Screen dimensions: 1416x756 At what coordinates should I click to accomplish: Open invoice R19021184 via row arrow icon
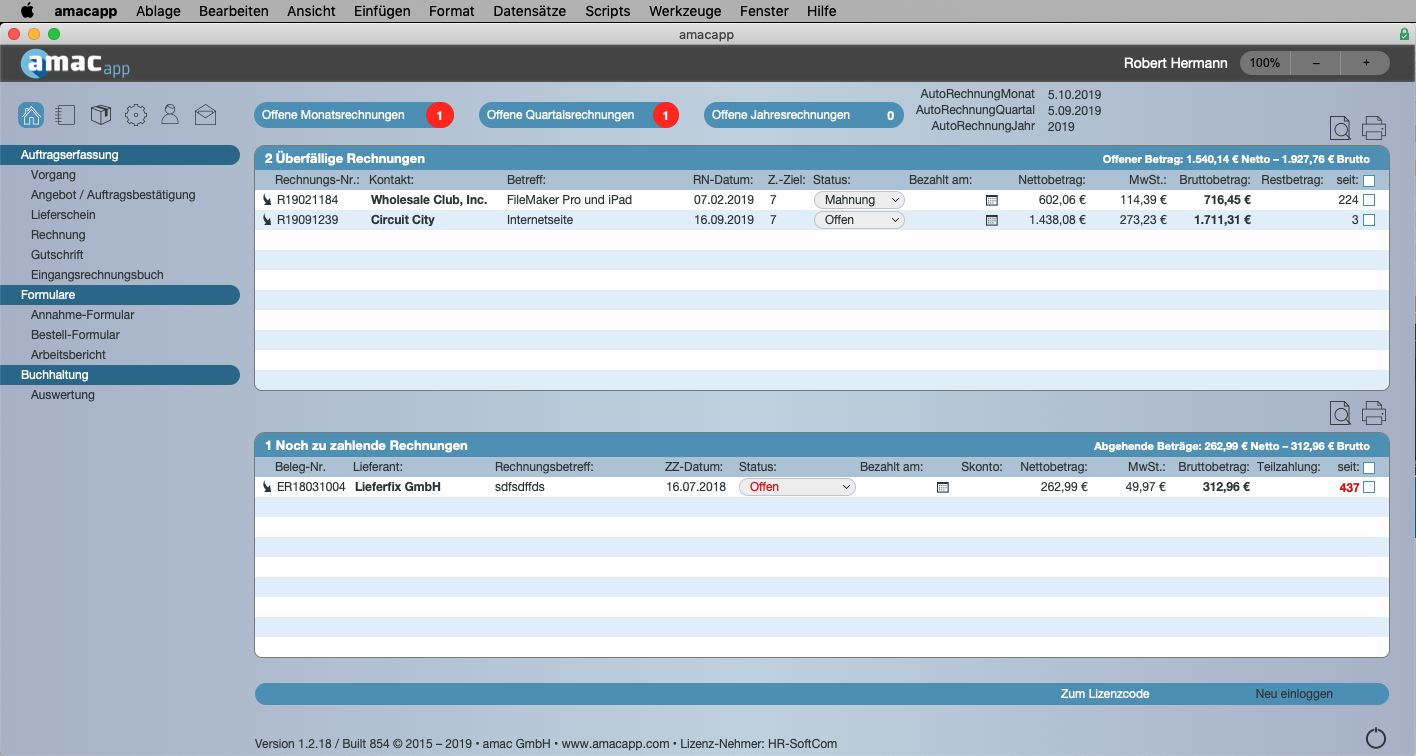tap(267, 200)
